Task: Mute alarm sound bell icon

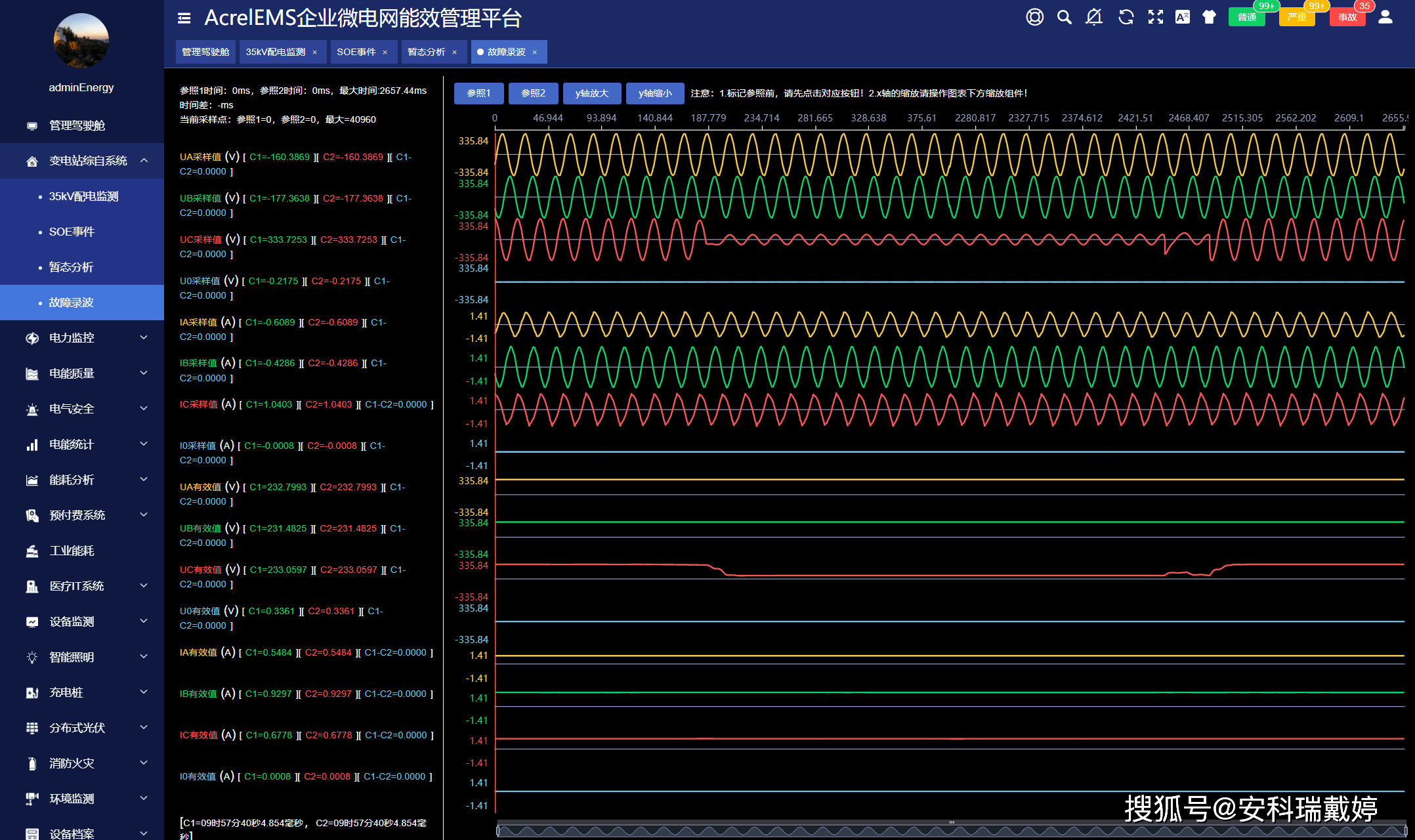Action: pyautogui.click(x=1094, y=17)
